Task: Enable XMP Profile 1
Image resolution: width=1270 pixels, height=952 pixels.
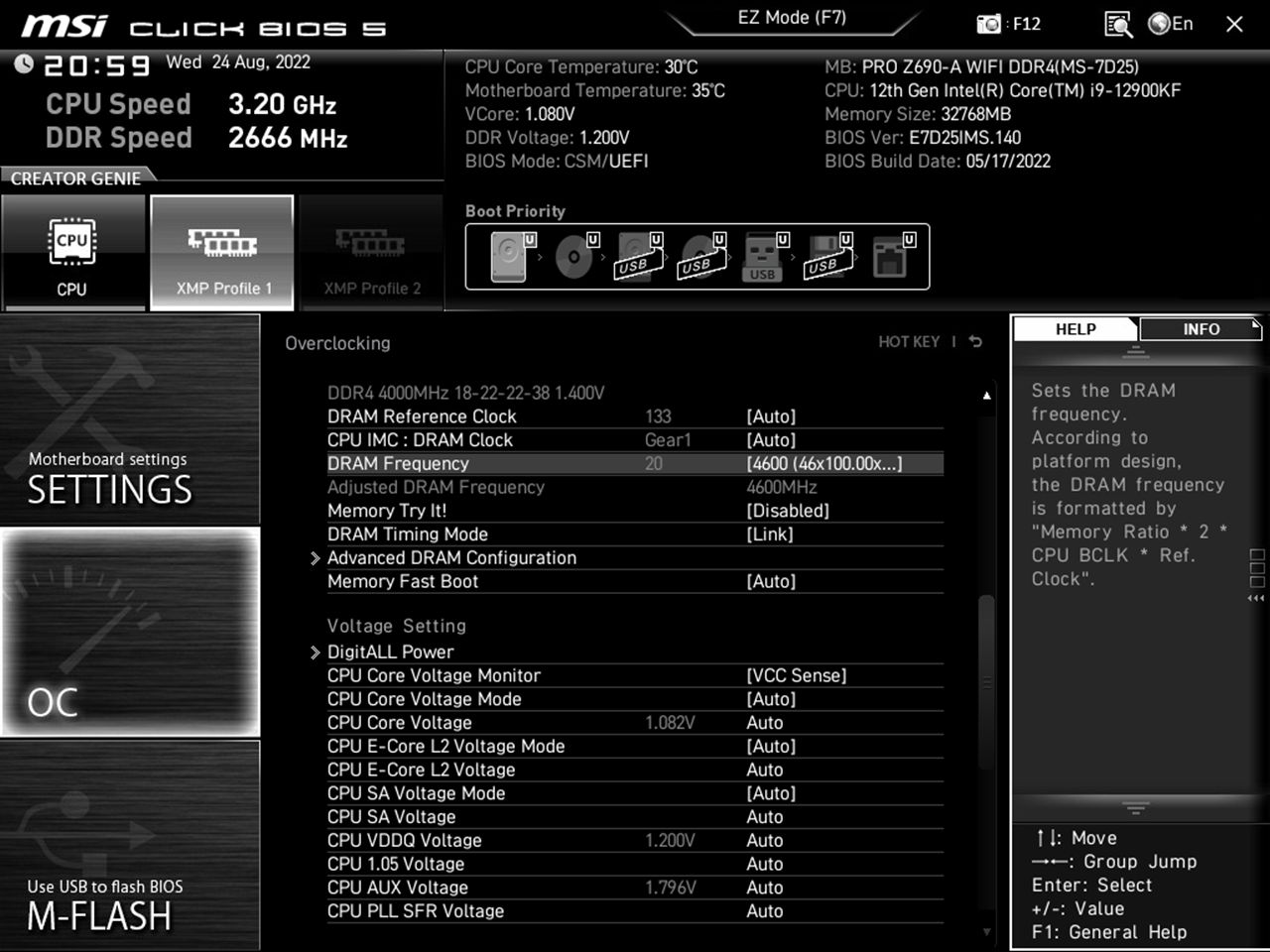Action: (221, 253)
